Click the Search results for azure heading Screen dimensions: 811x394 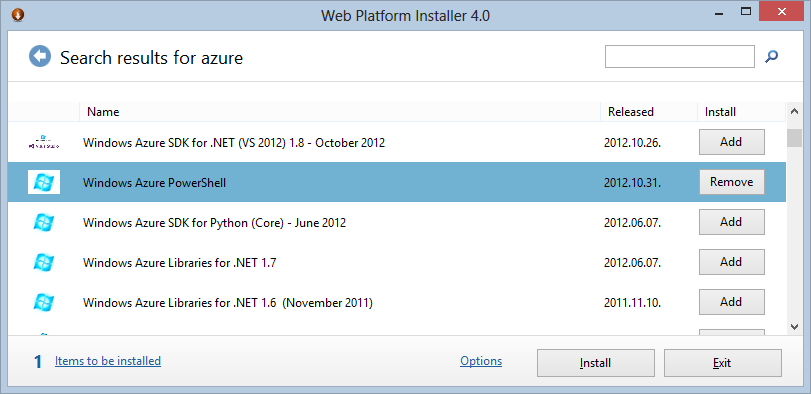tap(152, 57)
